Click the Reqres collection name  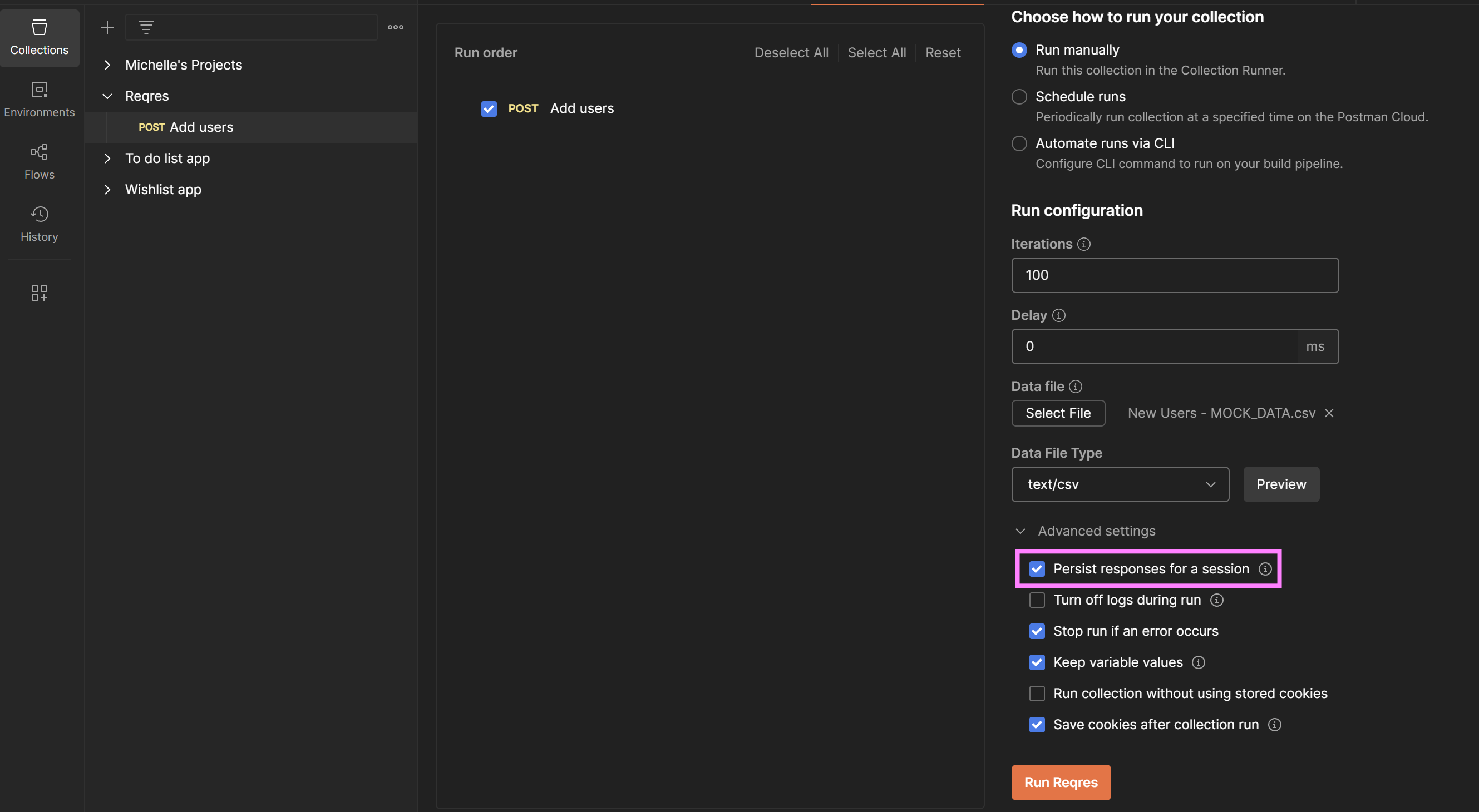click(x=147, y=96)
